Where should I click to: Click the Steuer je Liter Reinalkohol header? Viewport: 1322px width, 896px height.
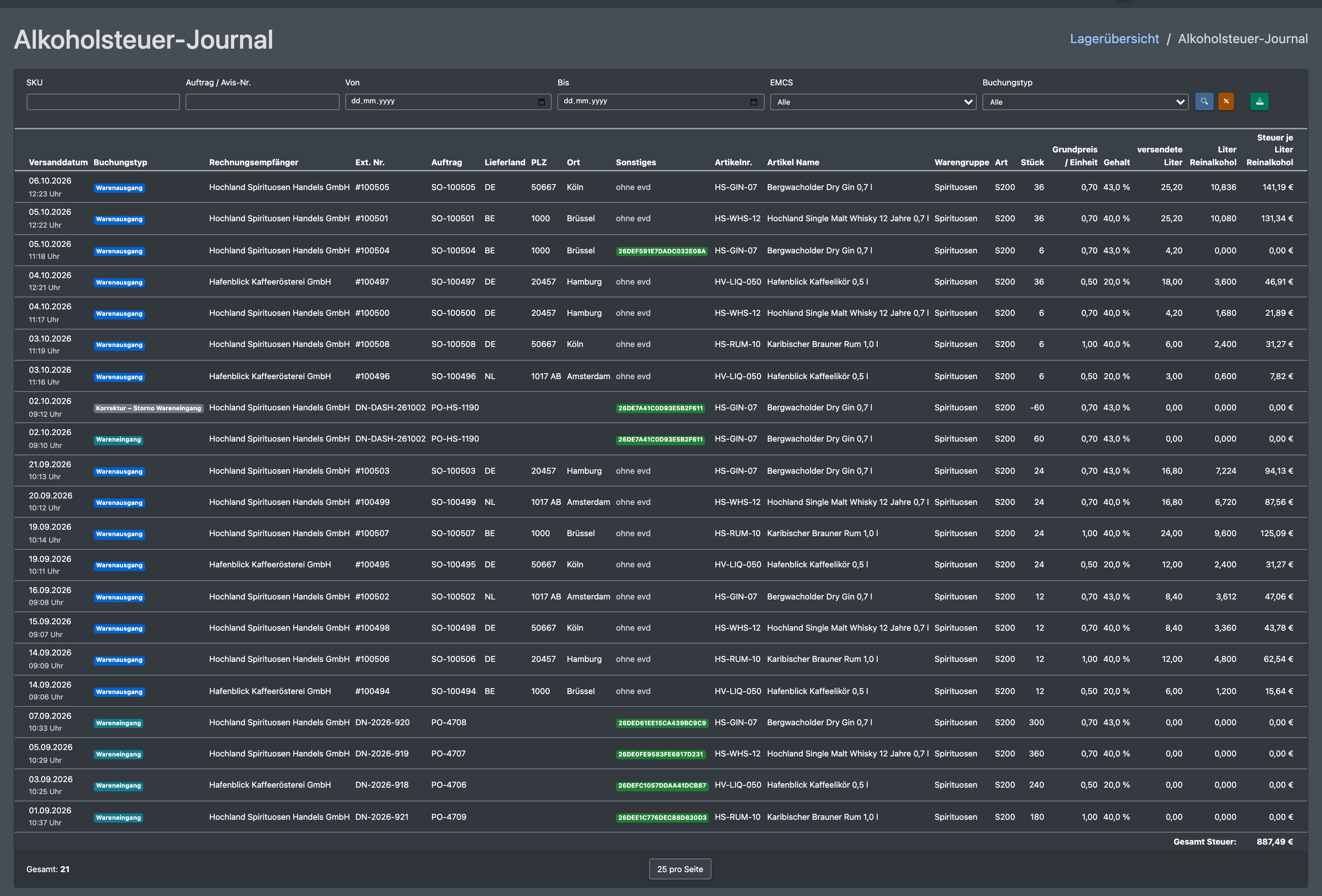(x=1270, y=150)
